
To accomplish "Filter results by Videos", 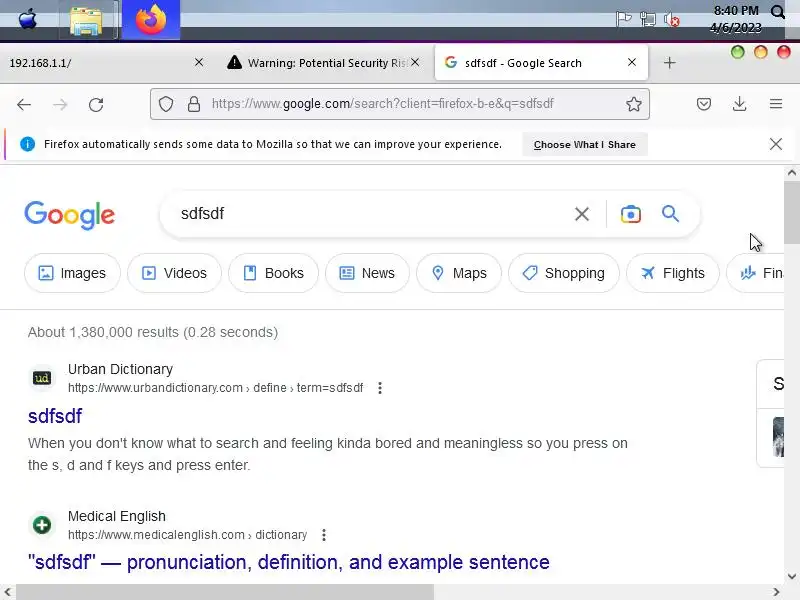I will 174,273.
